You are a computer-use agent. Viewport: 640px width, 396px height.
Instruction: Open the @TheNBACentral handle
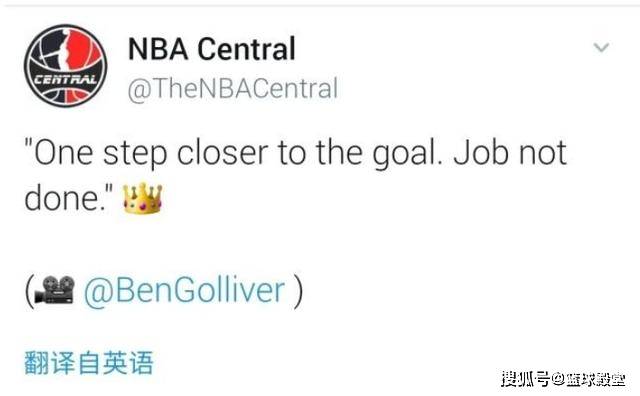coord(233,89)
